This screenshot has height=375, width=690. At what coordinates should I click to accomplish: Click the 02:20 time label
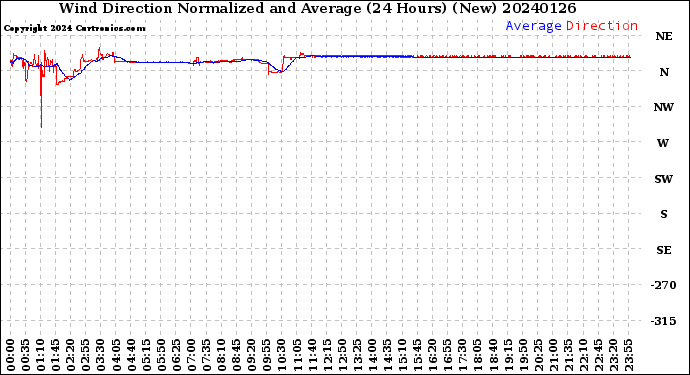pos(71,355)
